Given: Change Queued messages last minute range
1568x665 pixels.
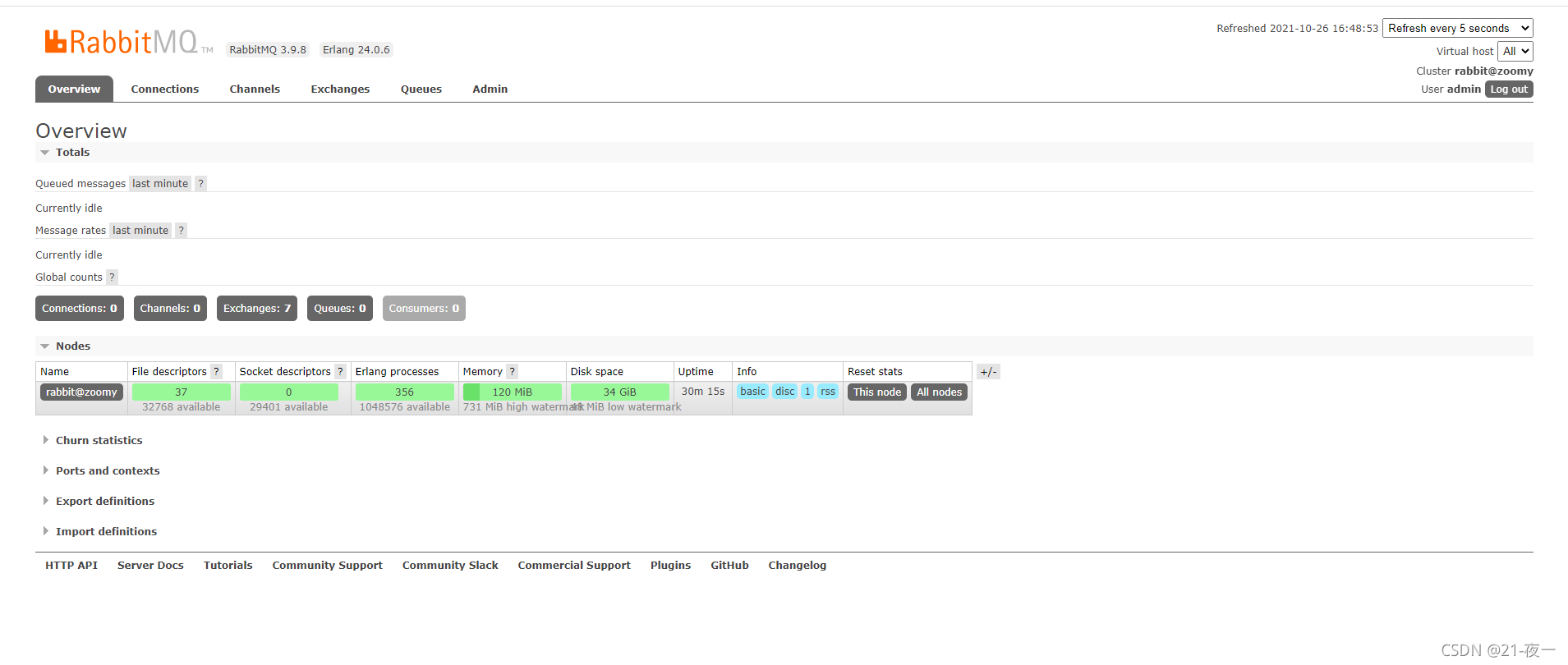Looking at the screenshot, I should [160, 184].
